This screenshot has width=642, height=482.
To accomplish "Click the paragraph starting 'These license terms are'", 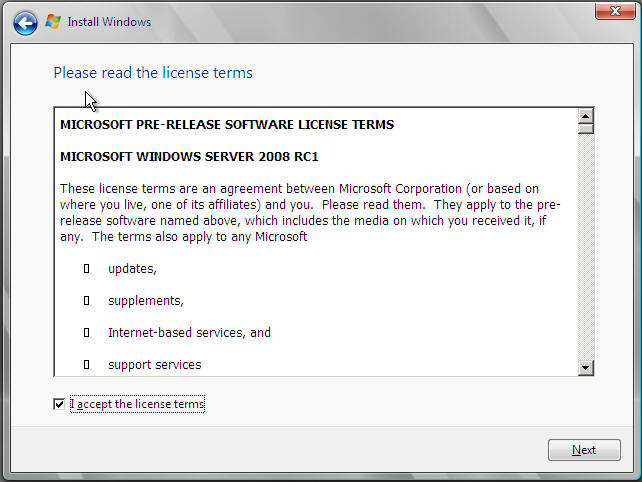I will pos(310,213).
